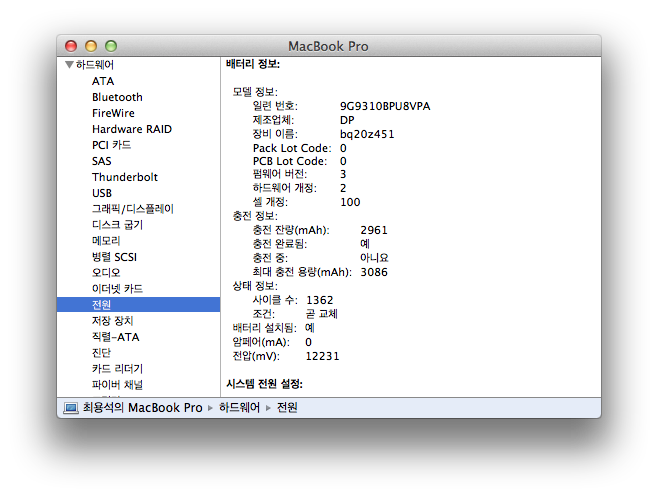Open Thunderbolt hardware entry

(125, 177)
